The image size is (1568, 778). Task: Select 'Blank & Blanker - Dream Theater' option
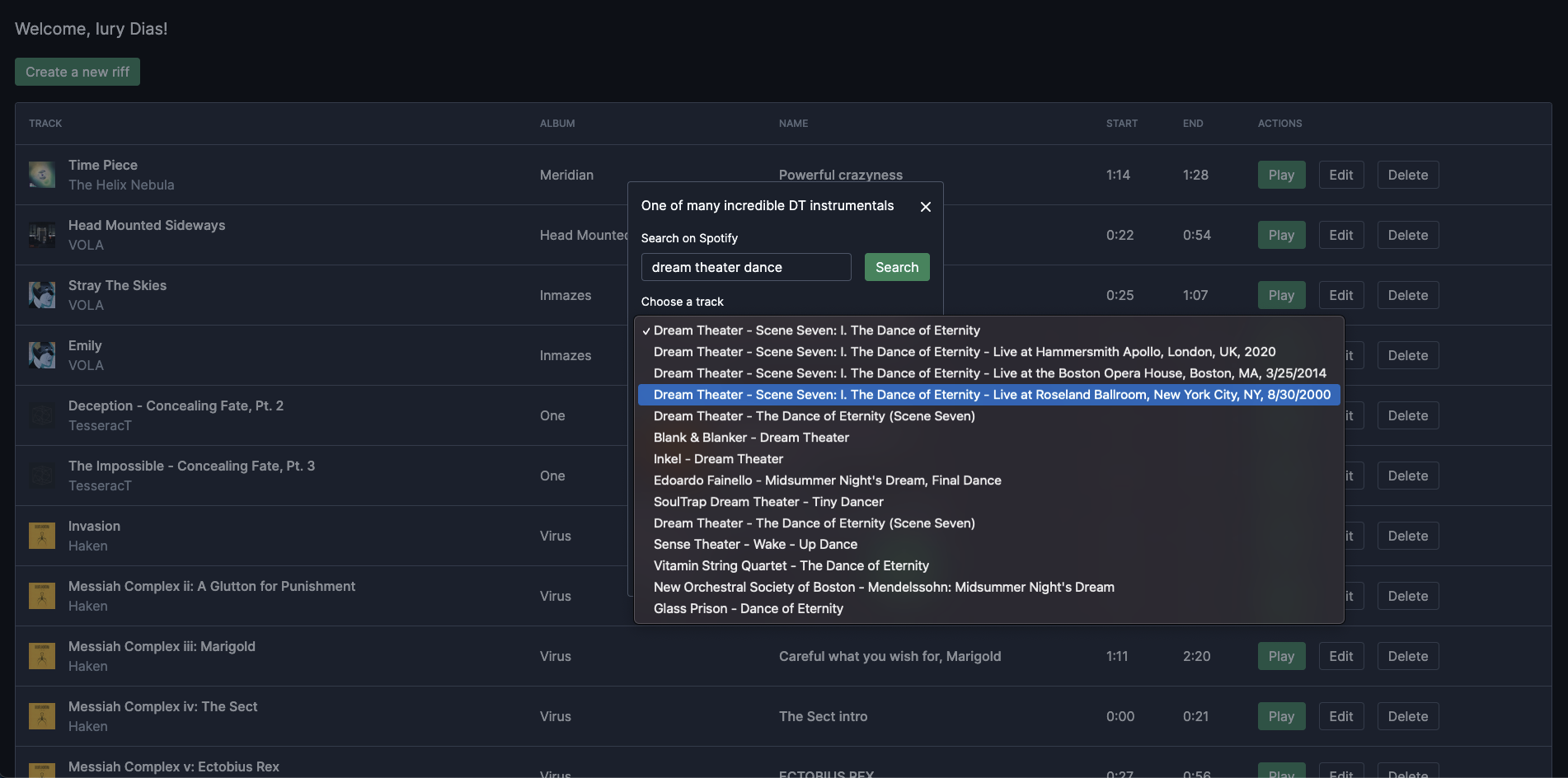[989, 438]
